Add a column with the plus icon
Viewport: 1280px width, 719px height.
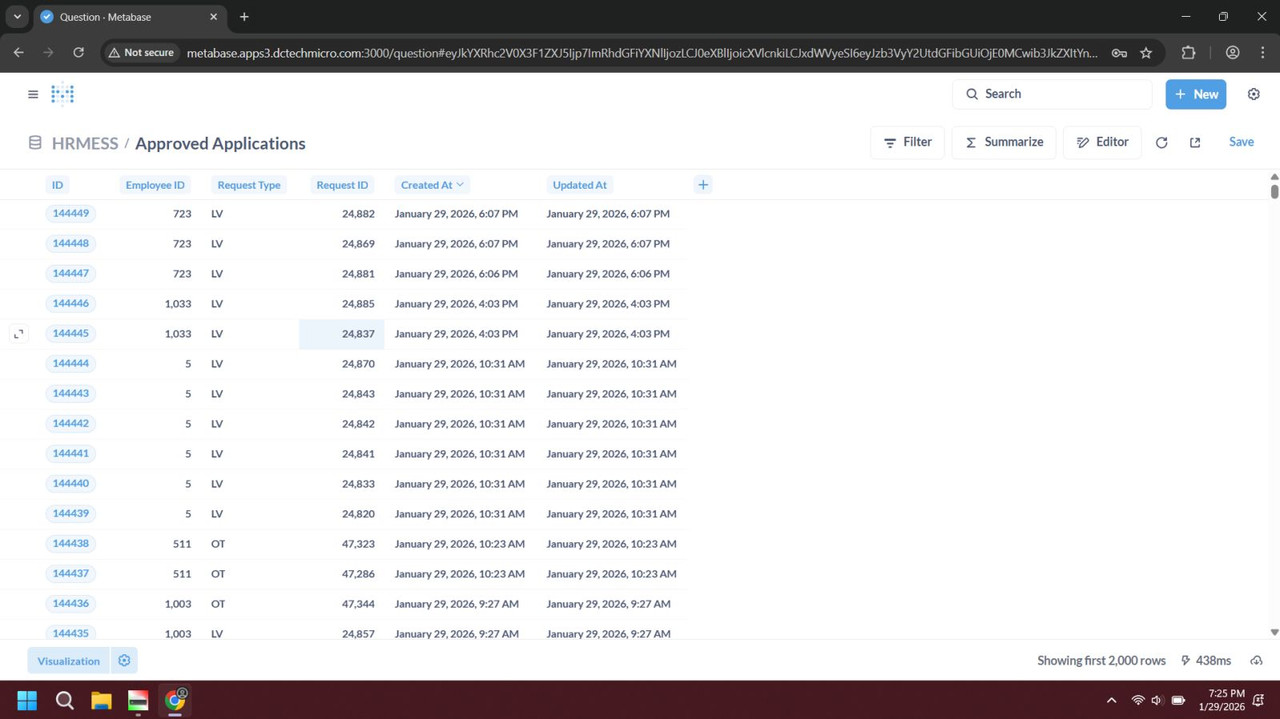click(x=703, y=185)
